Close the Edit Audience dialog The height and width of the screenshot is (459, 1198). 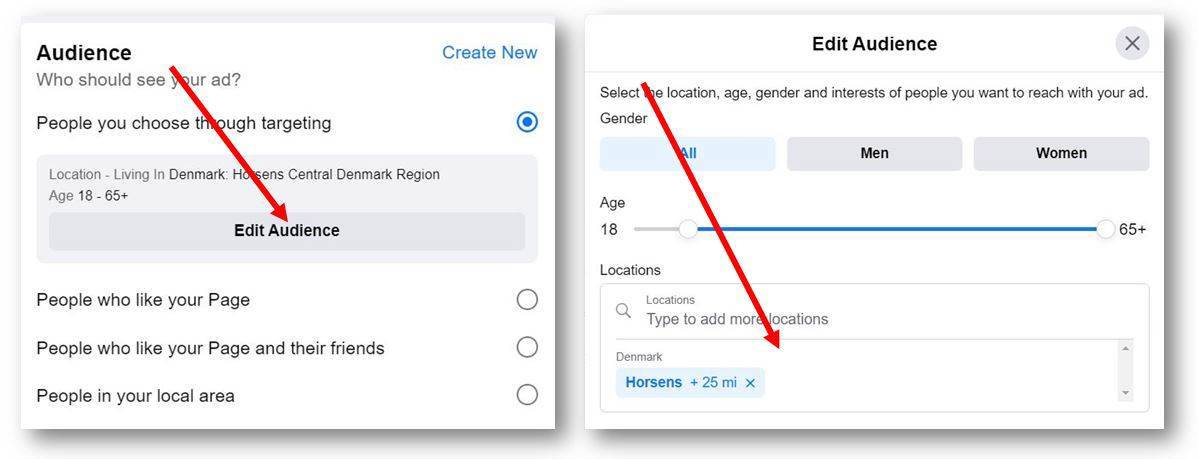(1132, 44)
